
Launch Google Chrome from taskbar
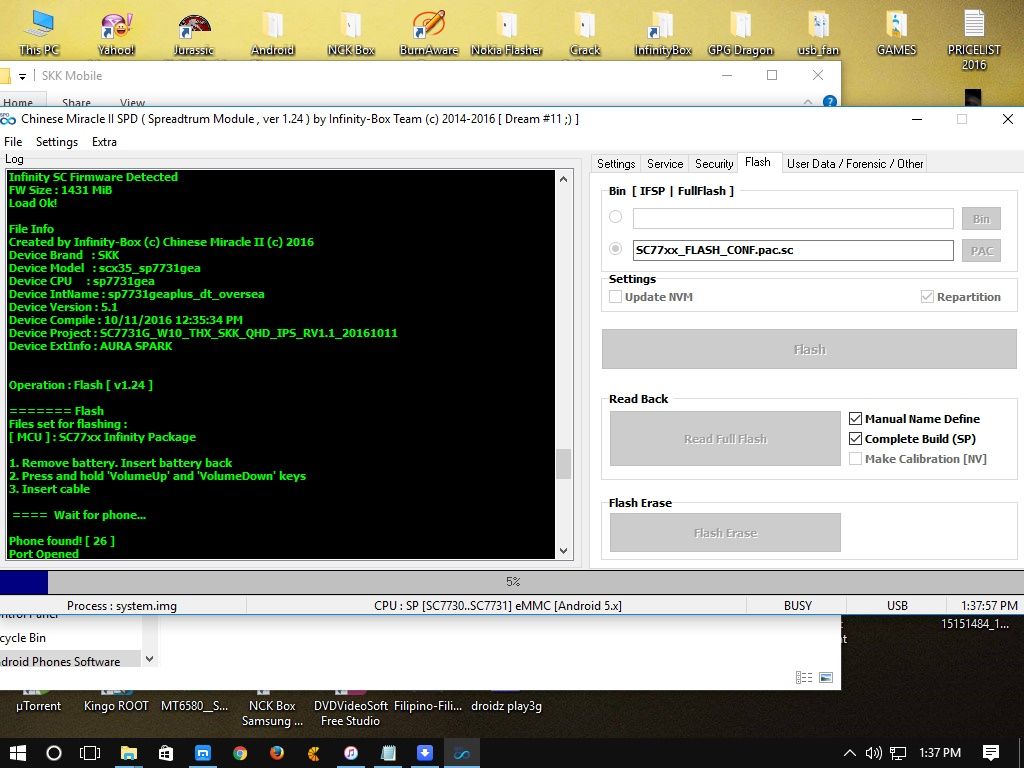coord(240,753)
